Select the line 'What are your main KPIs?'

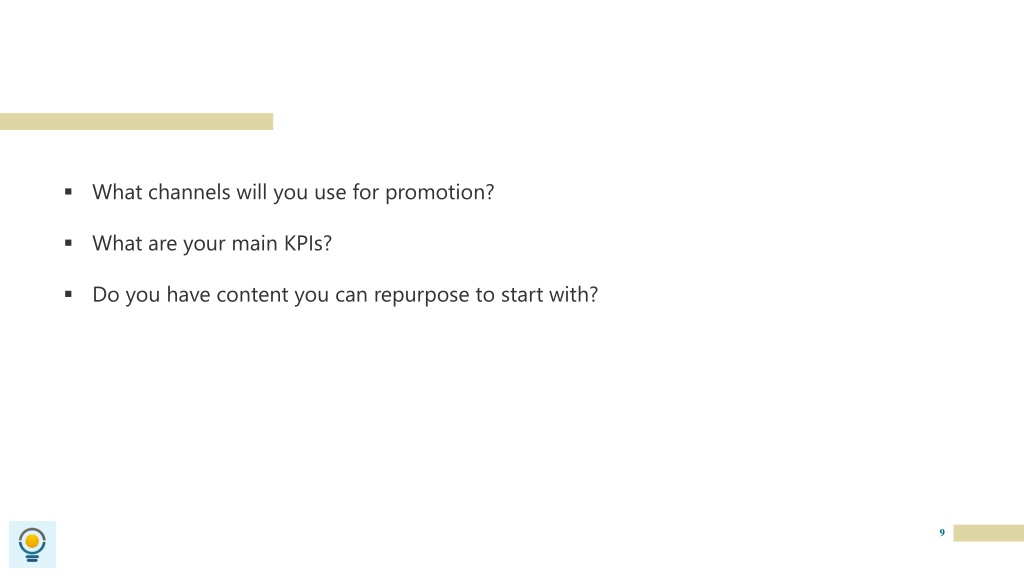[212, 243]
